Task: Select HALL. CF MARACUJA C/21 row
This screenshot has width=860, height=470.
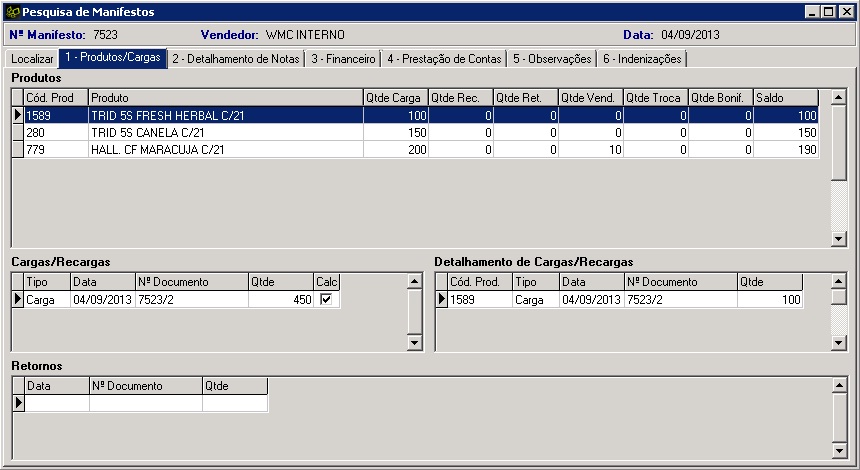Action: pyautogui.click(x=224, y=149)
